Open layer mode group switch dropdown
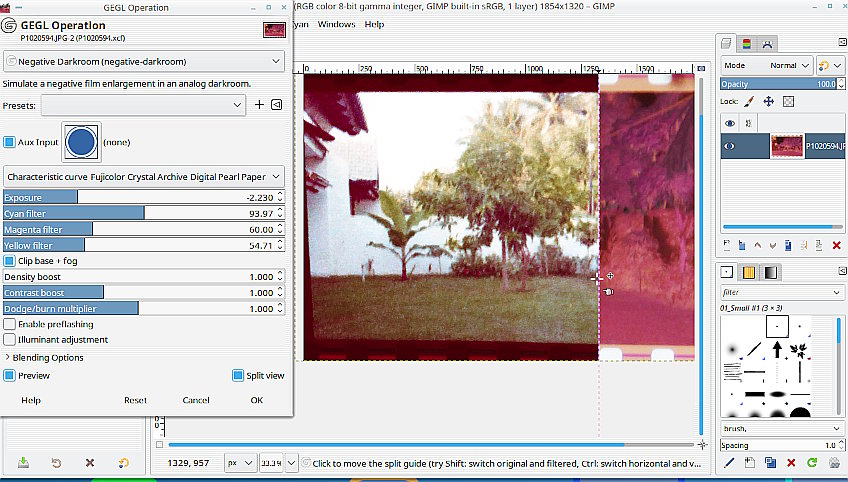 [x=830, y=65]
